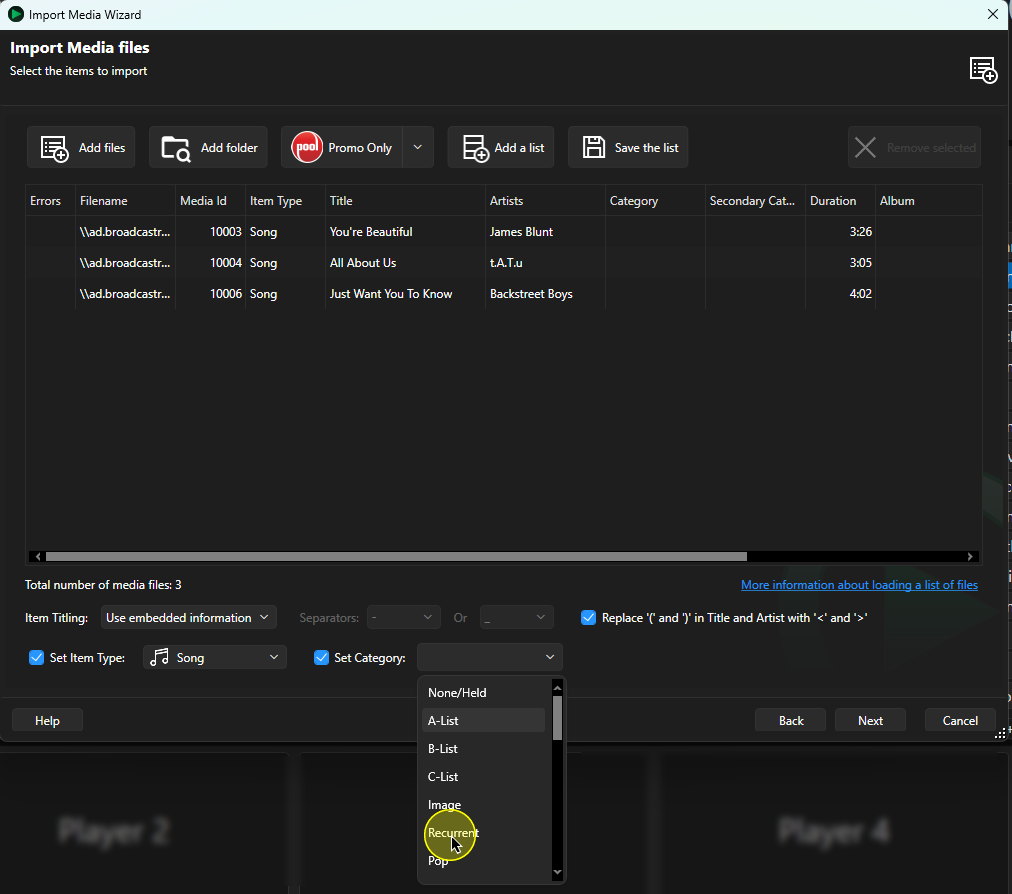Click the Next button
Screen dimensions: 1012x894
[870, 720]
